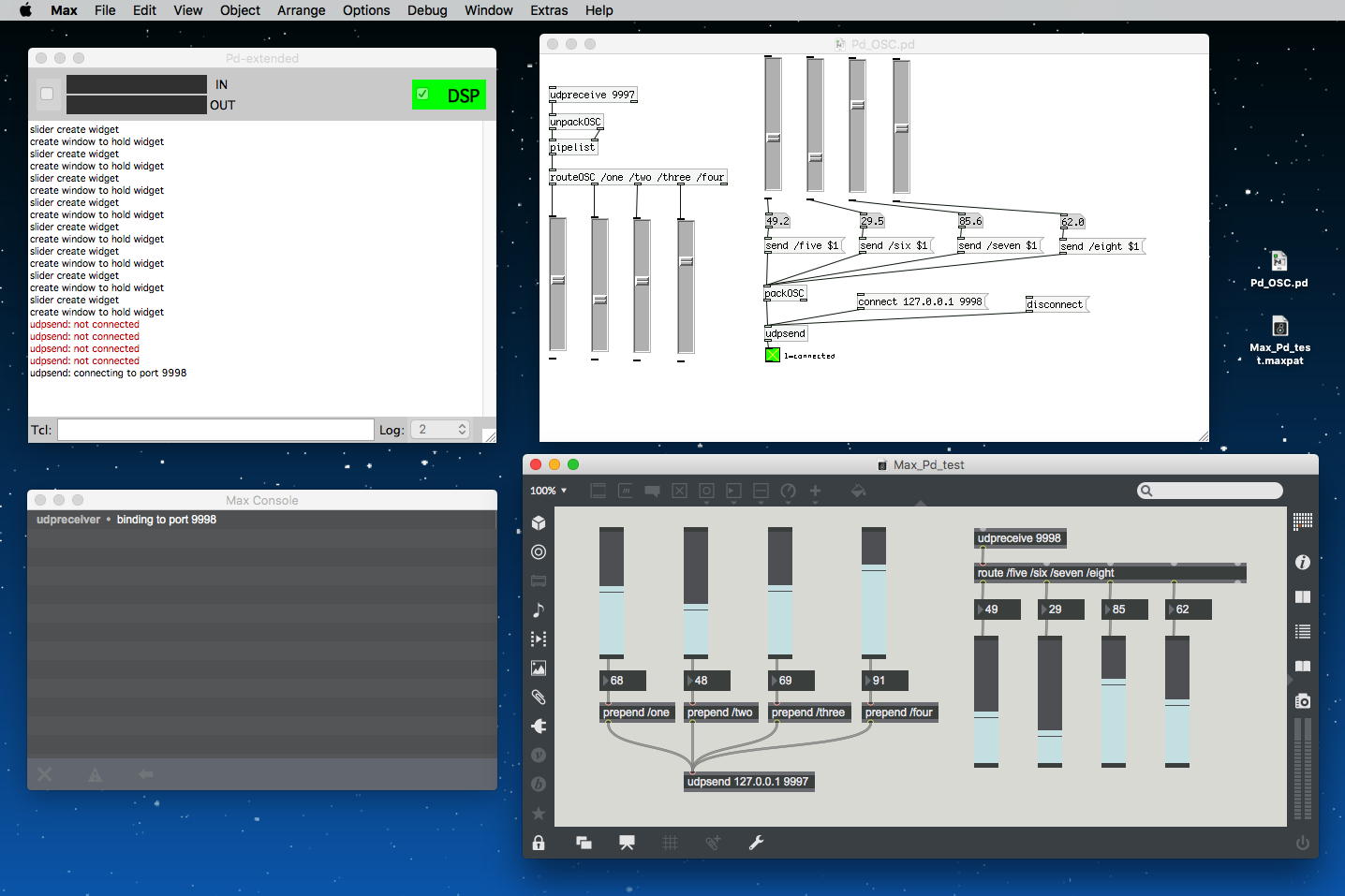The image size is (1345, 896).
Task: Toggle audio power button in Max
Action: click(x=1303, y=843)
